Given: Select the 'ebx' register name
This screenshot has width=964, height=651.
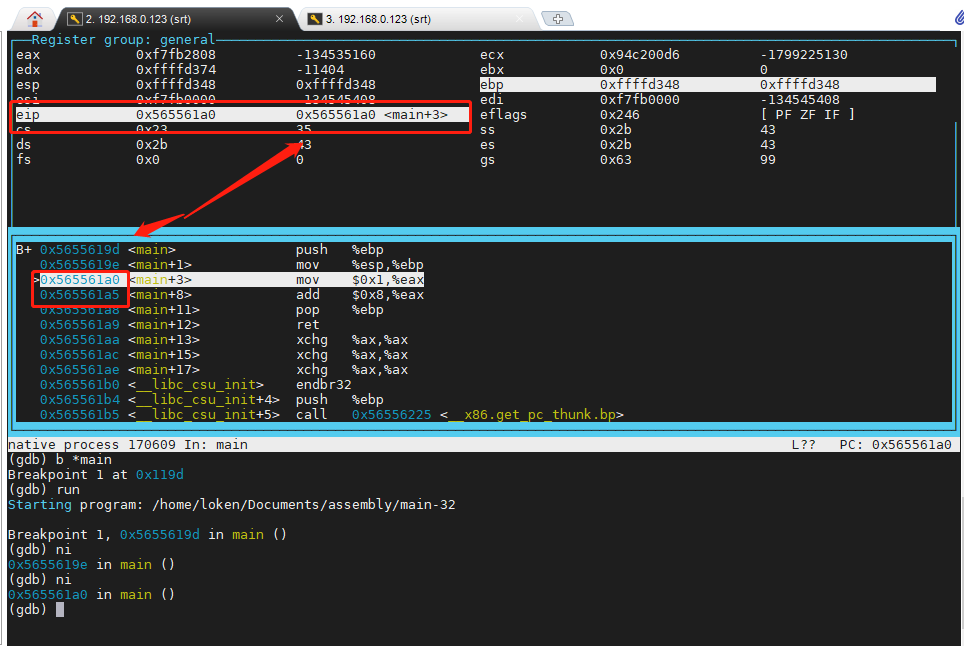Looking at the screenshot, I should (x=492, y=69).
